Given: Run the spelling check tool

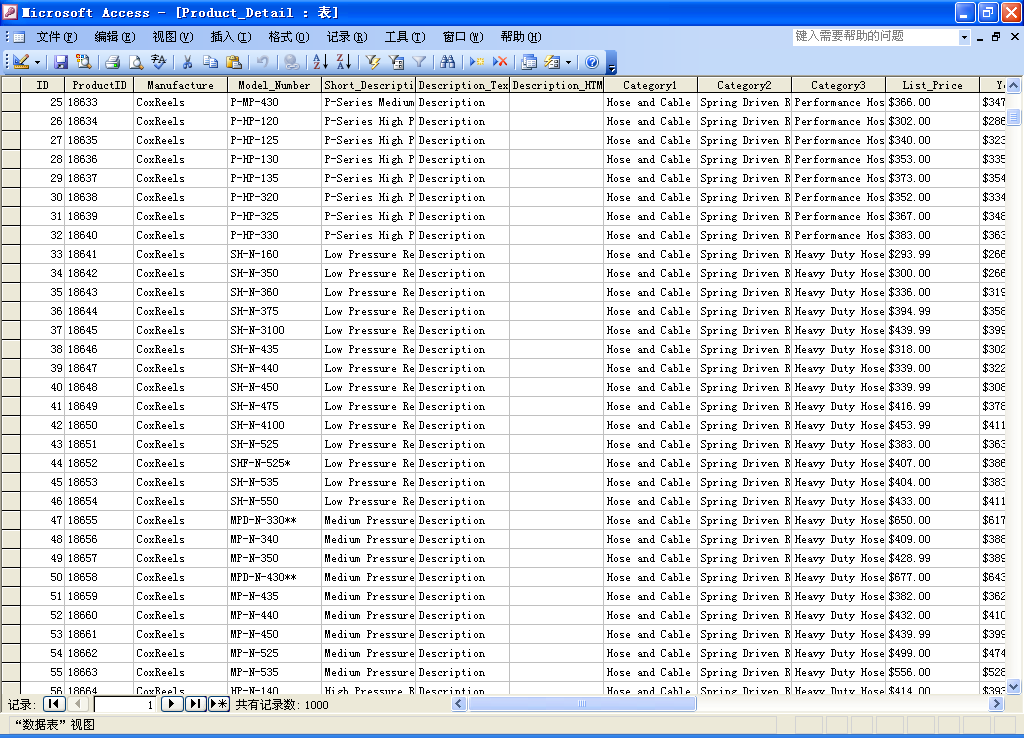Looking at the screenshot, I should coord(158,62).
